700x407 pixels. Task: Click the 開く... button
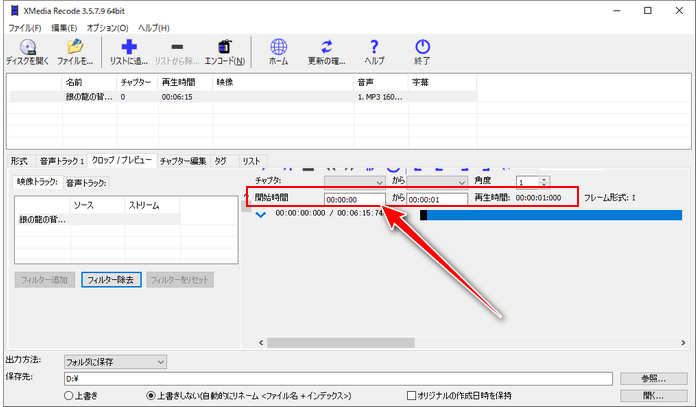[654, 395]
